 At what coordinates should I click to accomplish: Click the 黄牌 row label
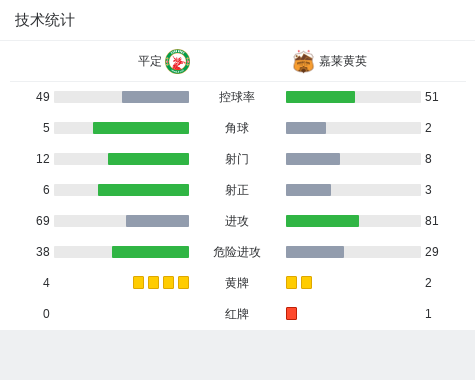click(237, 283)
